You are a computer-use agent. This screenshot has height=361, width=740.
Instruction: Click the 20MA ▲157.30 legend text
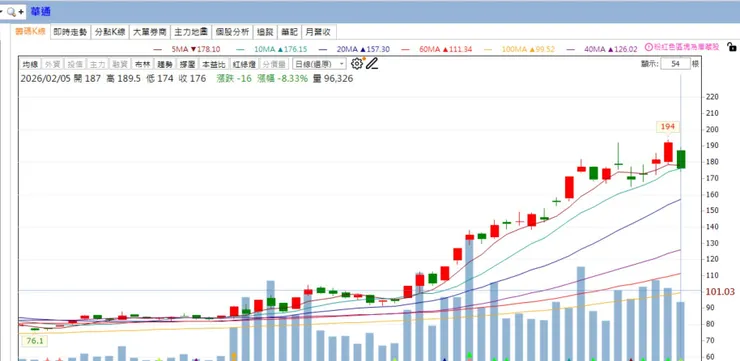click(x=363, y=49)
